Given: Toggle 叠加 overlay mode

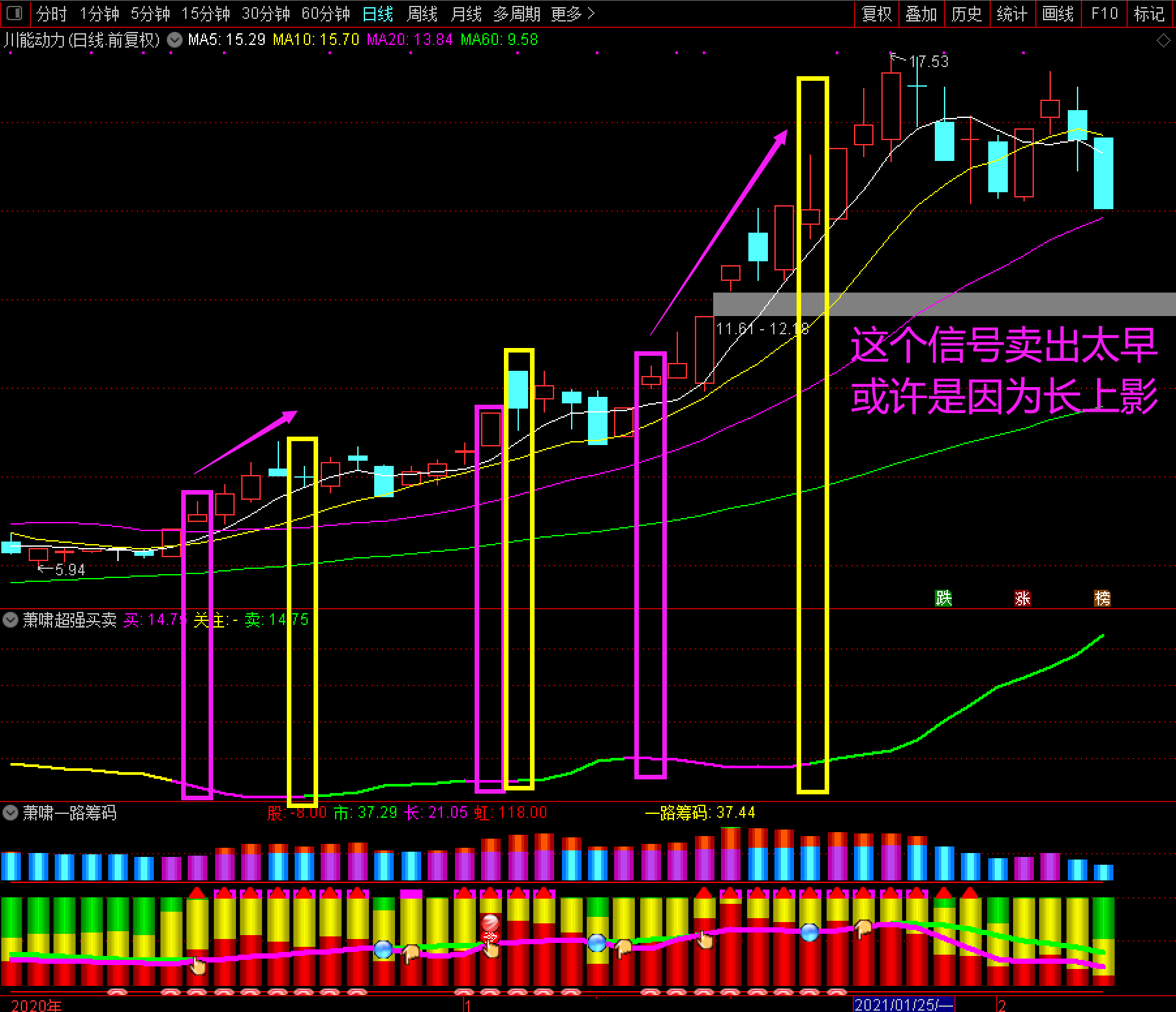Looking at the screenshot, I should pos(921,14).
